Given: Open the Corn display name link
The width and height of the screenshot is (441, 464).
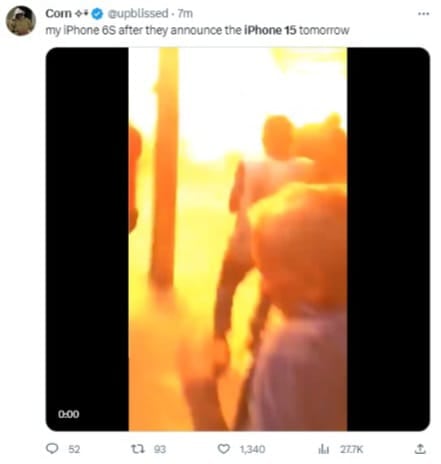Looking at the screenshot, I should [58, 13].
